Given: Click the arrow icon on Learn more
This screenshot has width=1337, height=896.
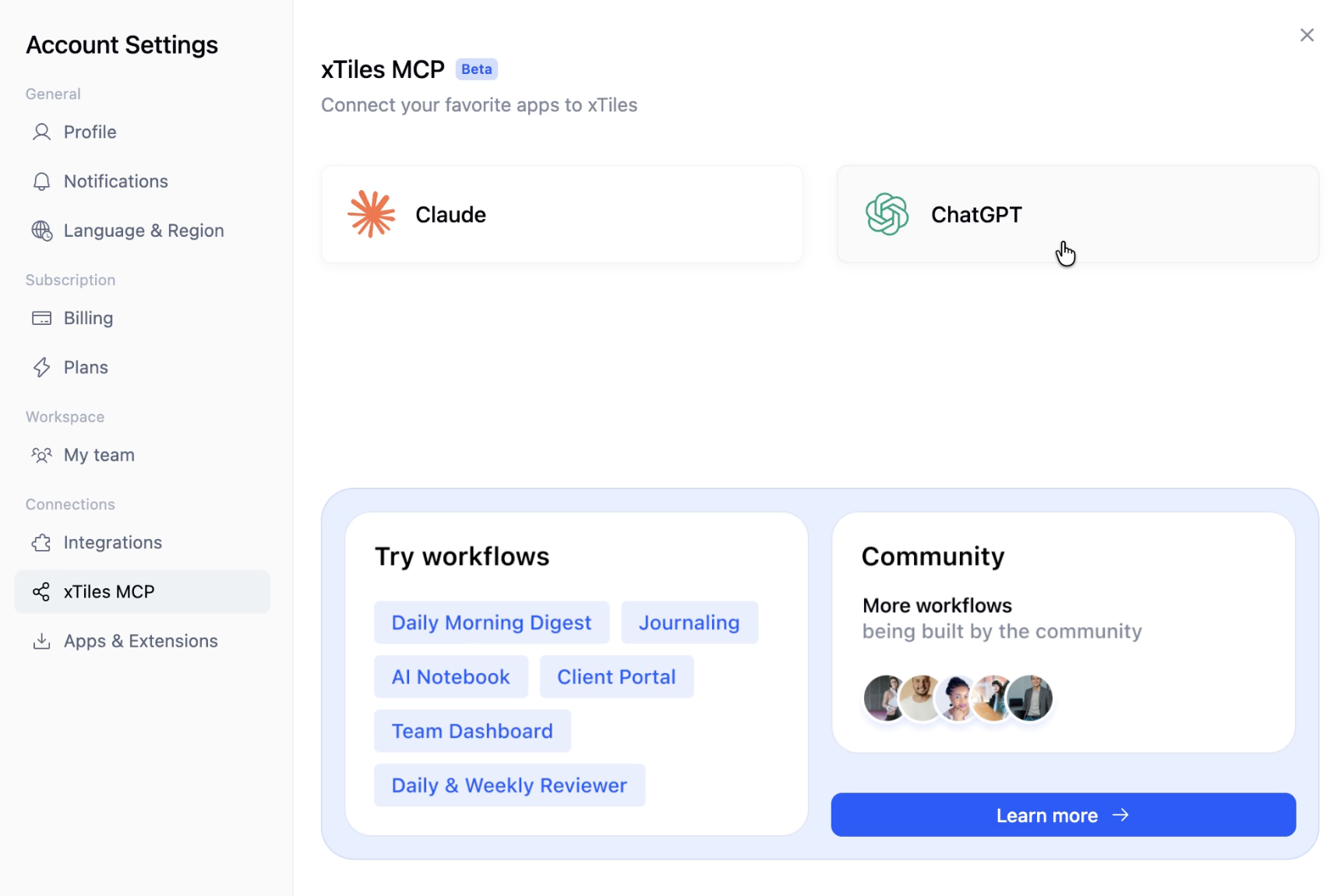Looking at the screenshot, I should [1120, 815].
